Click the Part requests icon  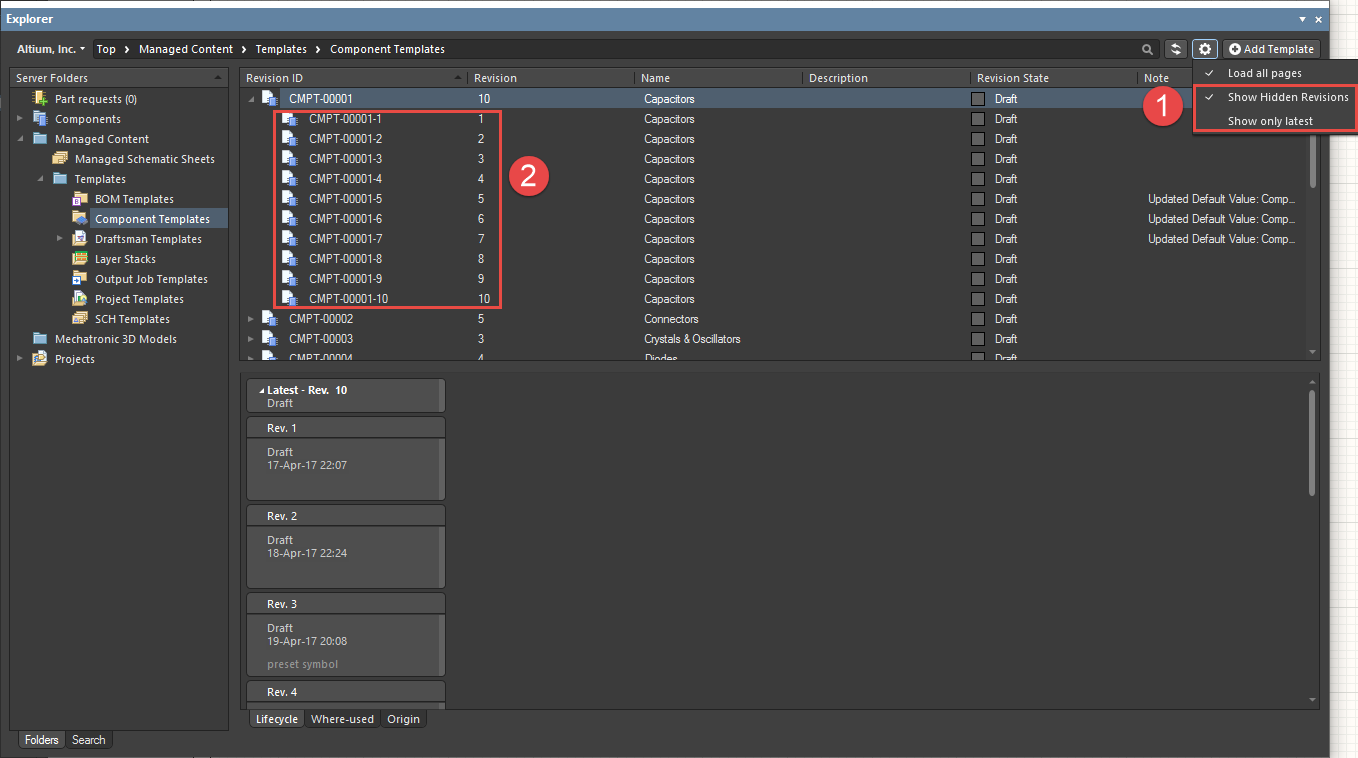coord(40,99)
